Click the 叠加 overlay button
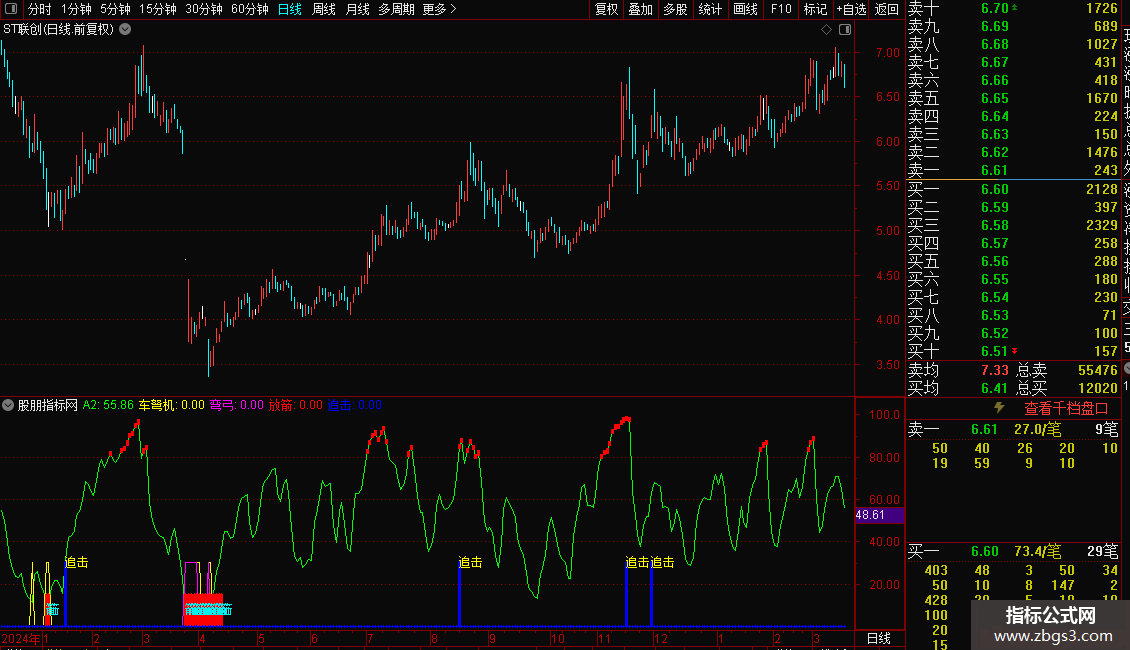 click(641, 9)
